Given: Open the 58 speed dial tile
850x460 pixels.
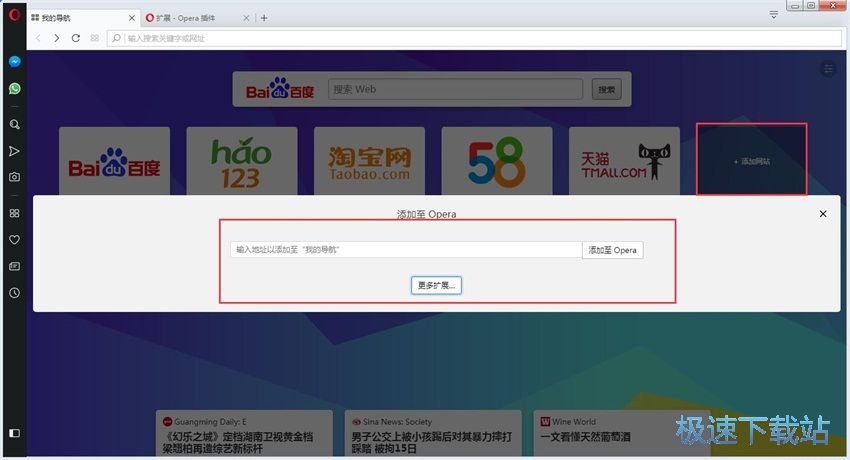Looking at the screenshot, I should tap(497, 161).
